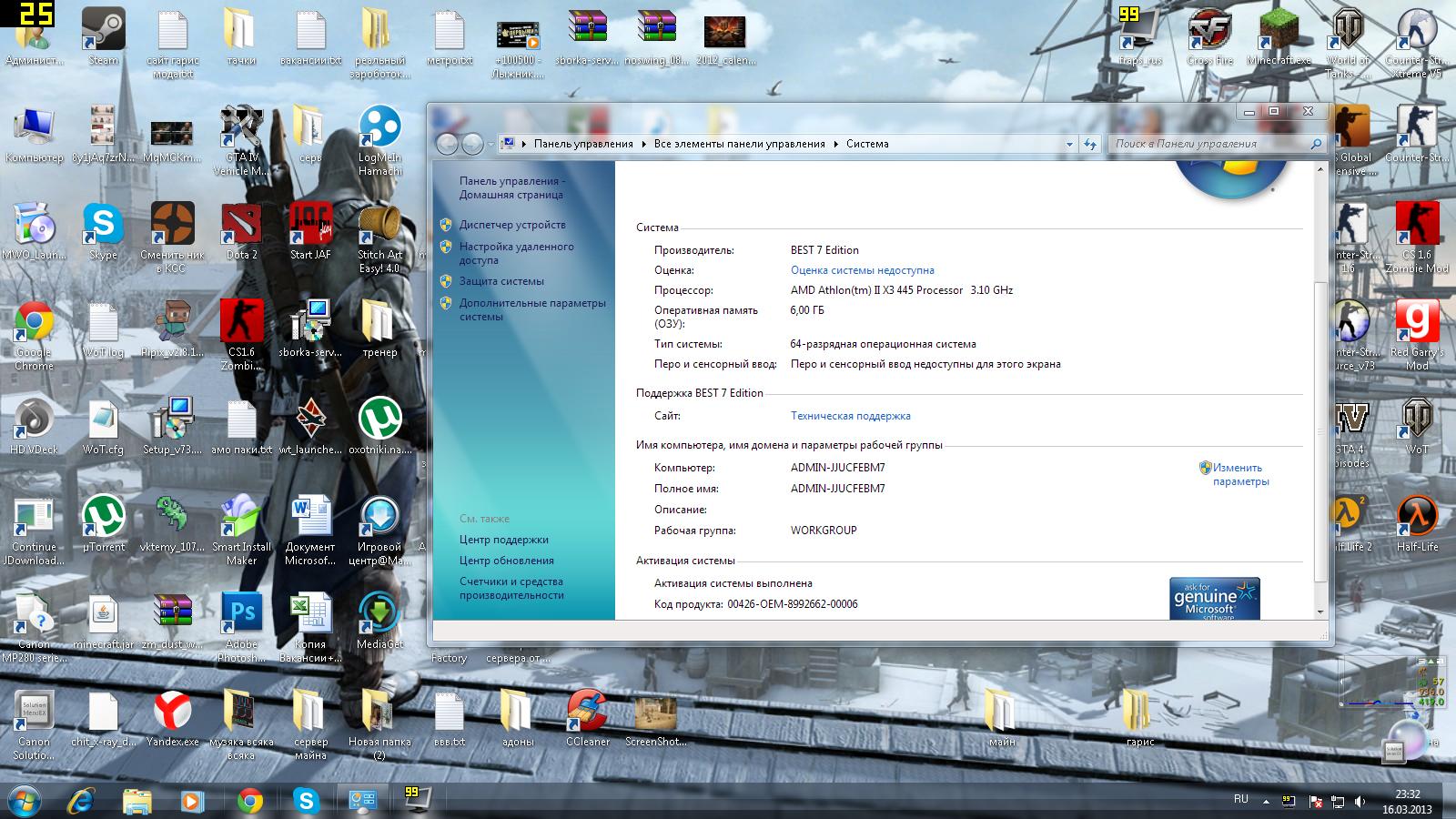Open the тренер folder on desktop
The height and width of the screenshot is (819, 1456).
[x=379, y=329]
